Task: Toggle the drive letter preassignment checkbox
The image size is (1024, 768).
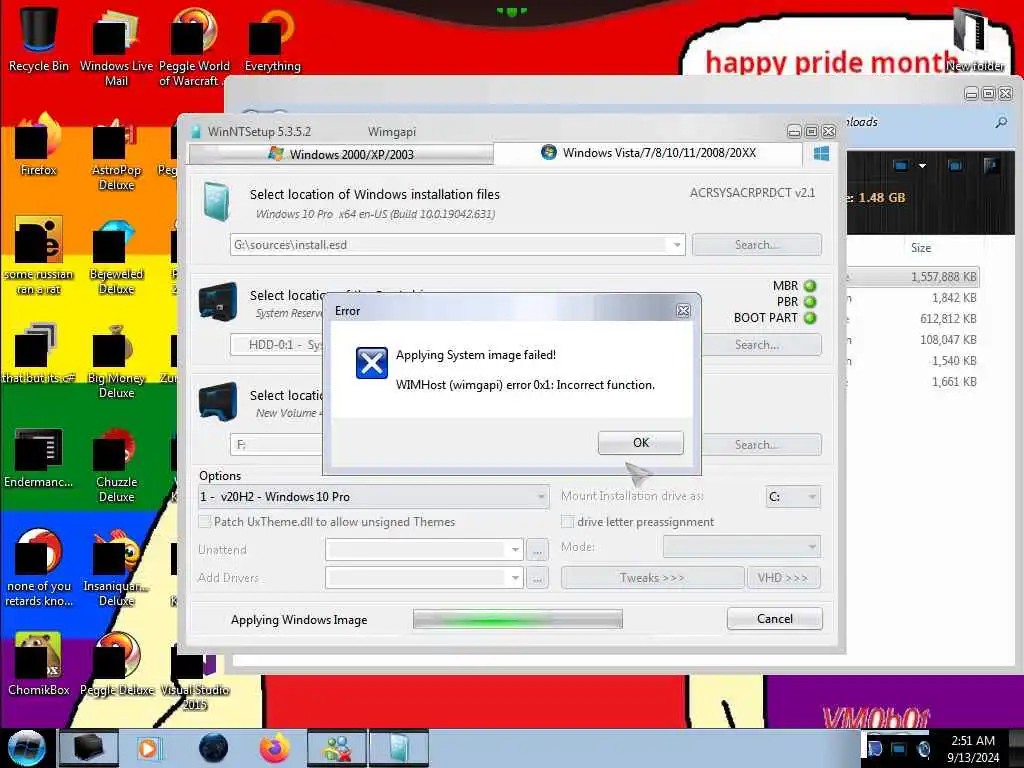Action: (x=568, y=522)
